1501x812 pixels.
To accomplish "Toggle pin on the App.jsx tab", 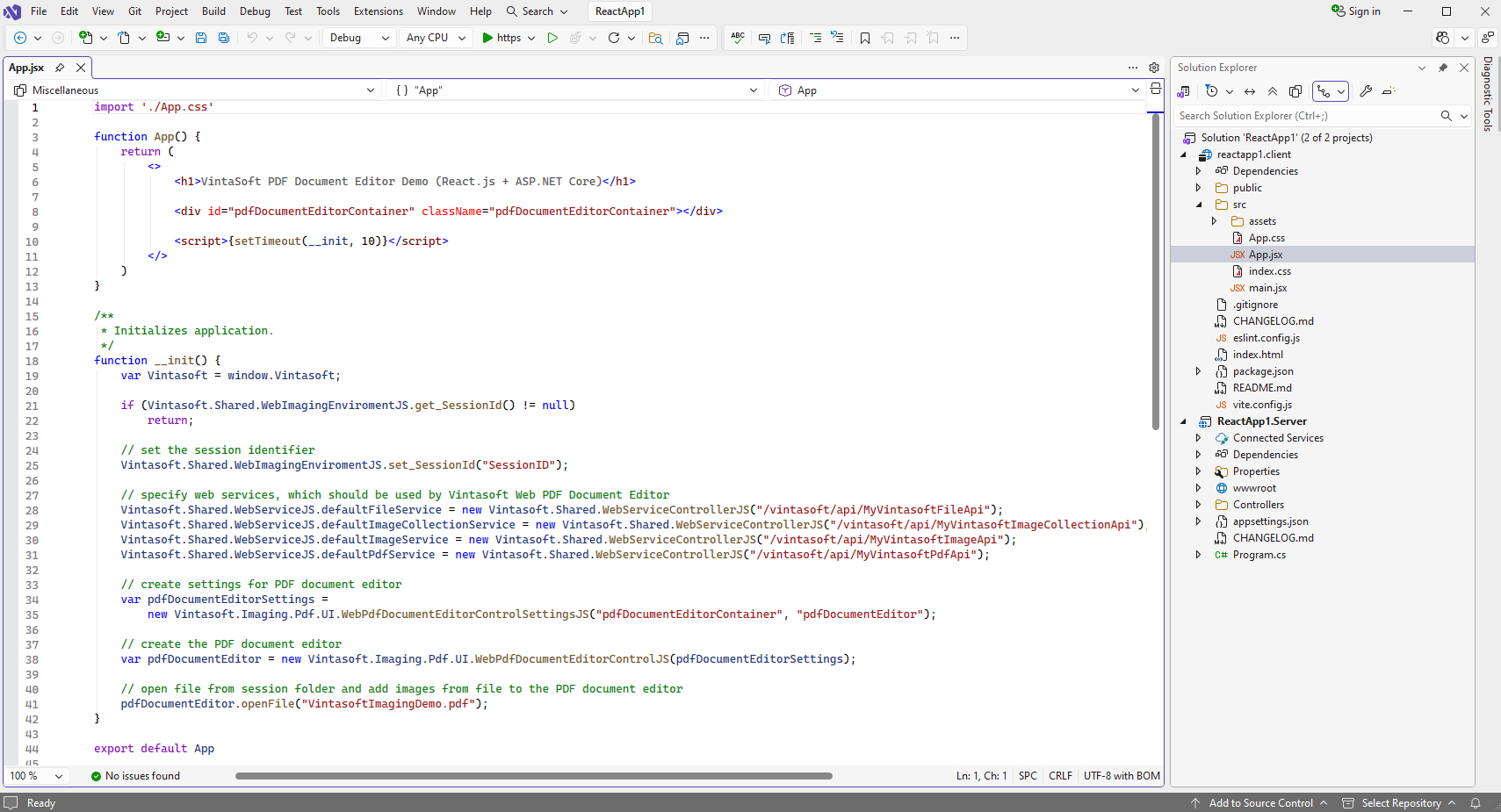I will point(60,68).
